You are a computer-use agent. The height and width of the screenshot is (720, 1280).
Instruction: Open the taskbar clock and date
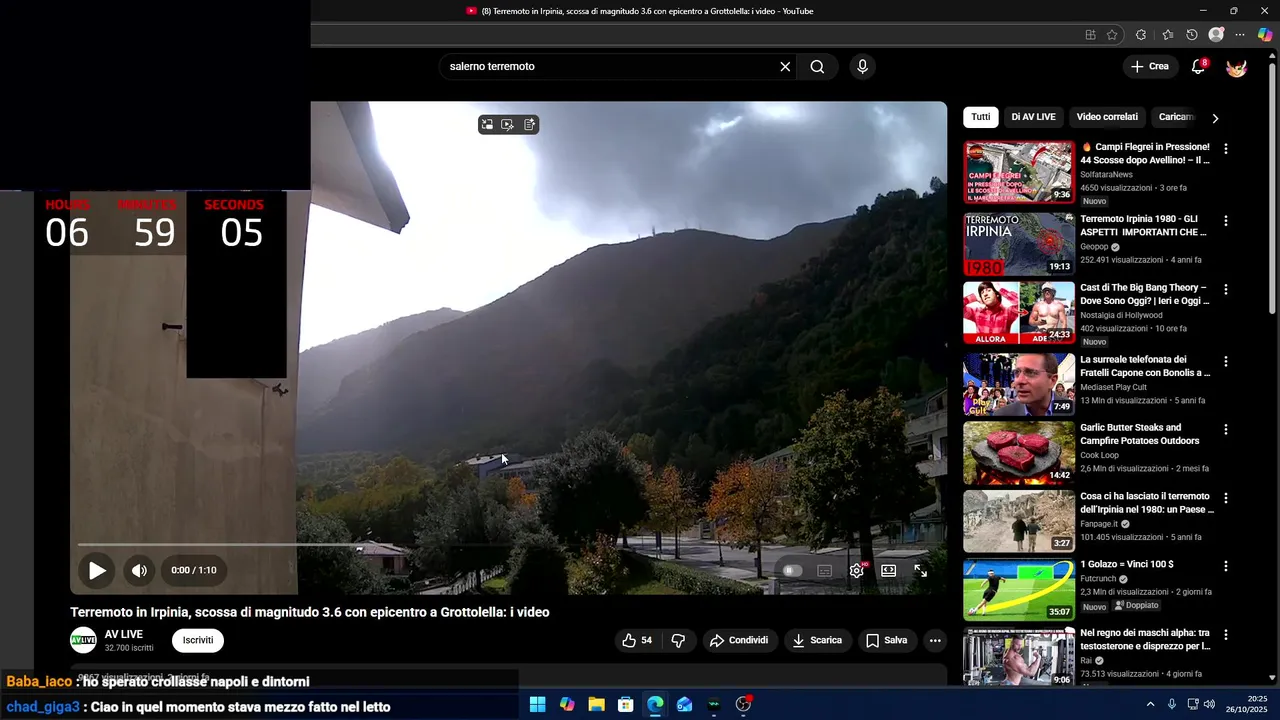click(x=1249, y=704)
